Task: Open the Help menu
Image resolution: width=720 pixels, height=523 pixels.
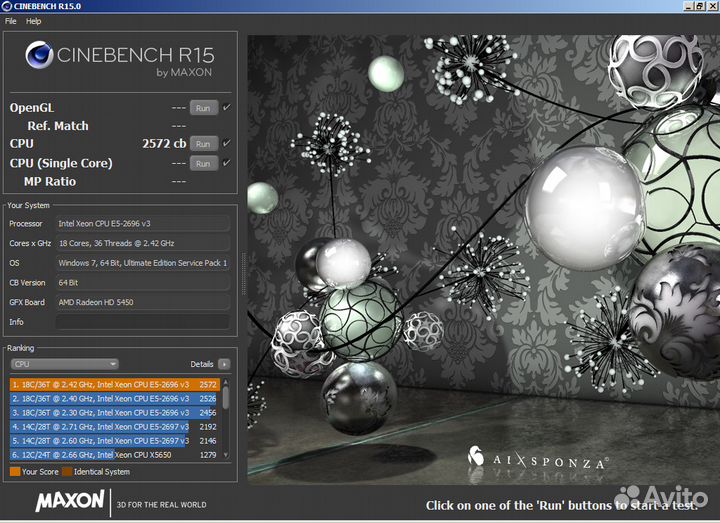Action: point(34,21)
